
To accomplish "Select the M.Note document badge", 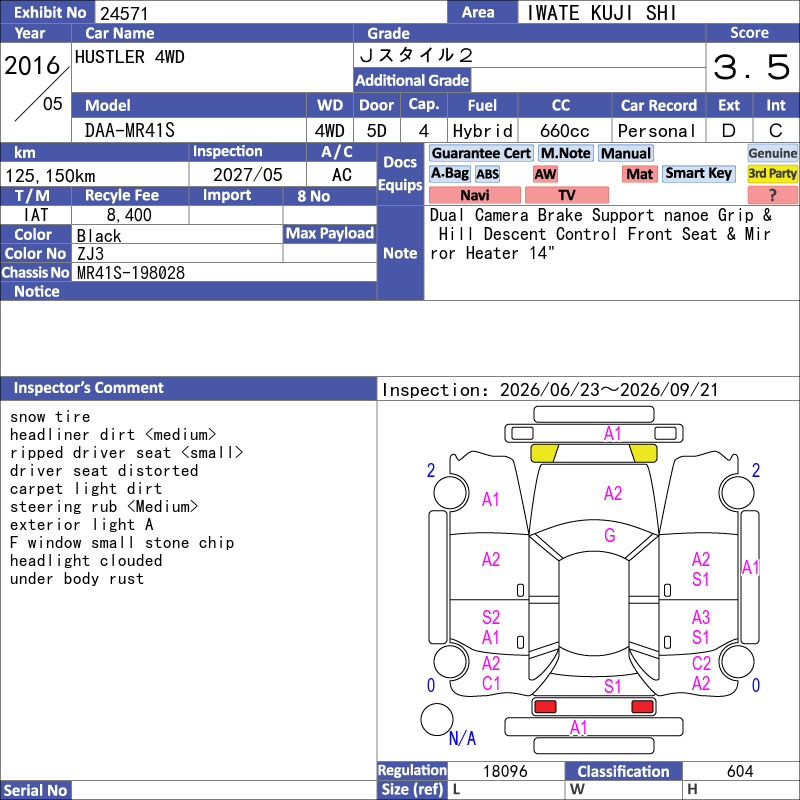I will click(x=565, y=153).
